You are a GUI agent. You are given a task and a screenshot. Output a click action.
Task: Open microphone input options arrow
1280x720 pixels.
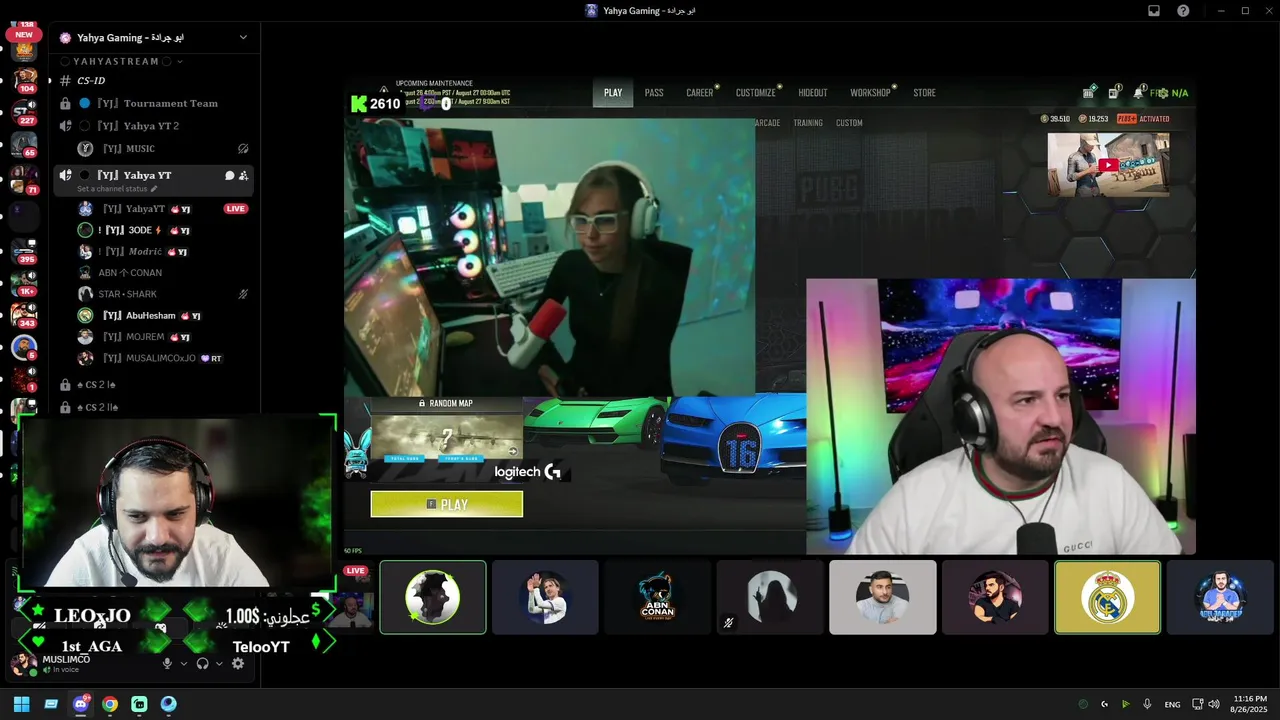click(184, 663)
